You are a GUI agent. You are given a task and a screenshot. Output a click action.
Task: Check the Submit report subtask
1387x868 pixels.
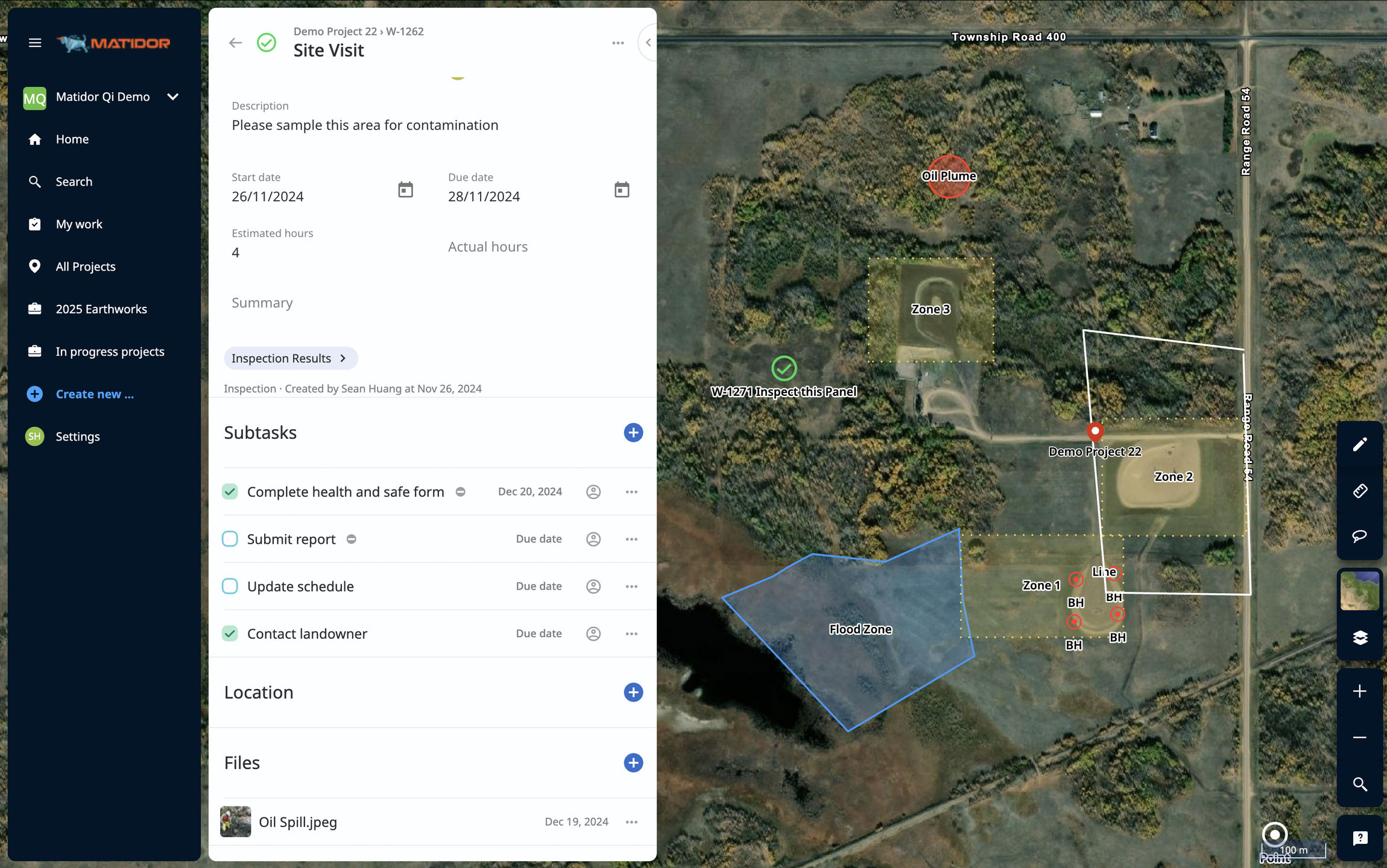(x=230, y=539)
